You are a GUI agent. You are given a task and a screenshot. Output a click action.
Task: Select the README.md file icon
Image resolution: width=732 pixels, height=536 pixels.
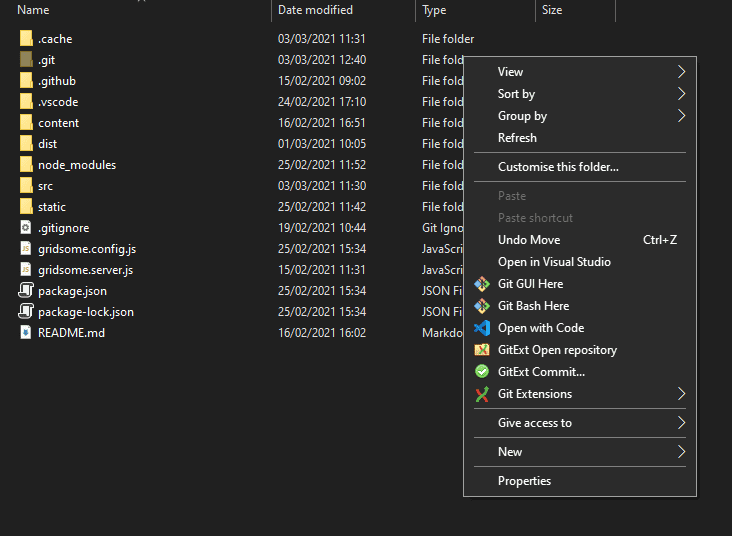[26, 333]
